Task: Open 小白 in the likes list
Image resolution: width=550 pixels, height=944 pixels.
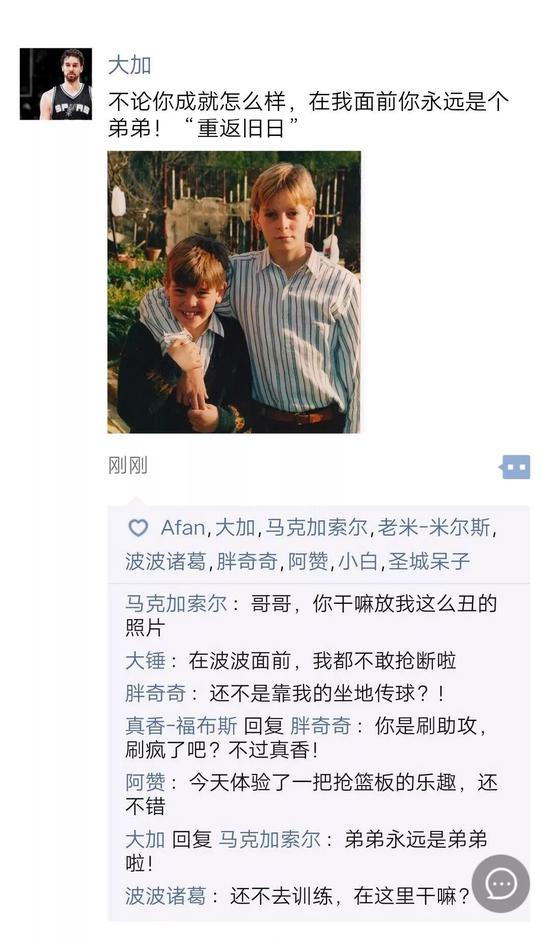Action: (358, 561)
